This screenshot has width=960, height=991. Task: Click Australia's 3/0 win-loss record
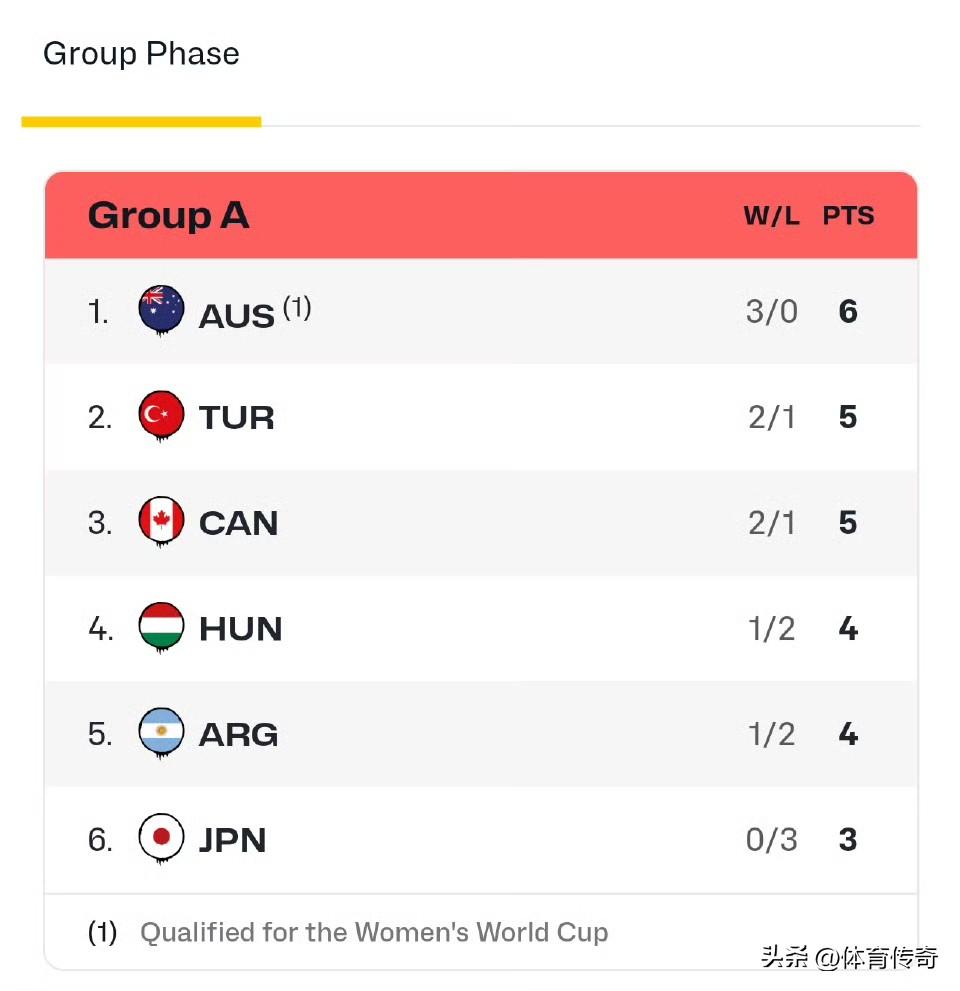[x=771, y=312]
